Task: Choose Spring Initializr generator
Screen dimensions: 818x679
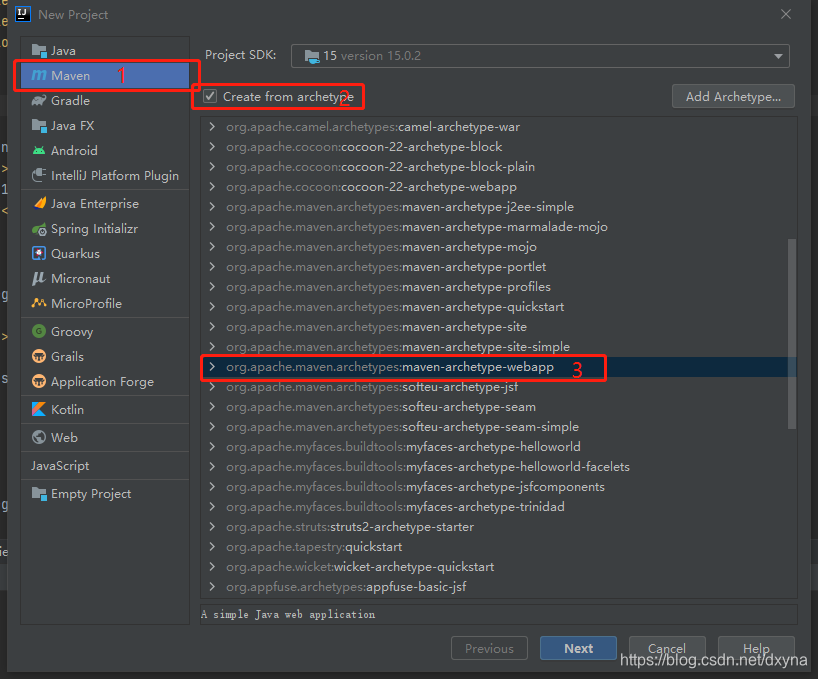Action: [105, 229]
